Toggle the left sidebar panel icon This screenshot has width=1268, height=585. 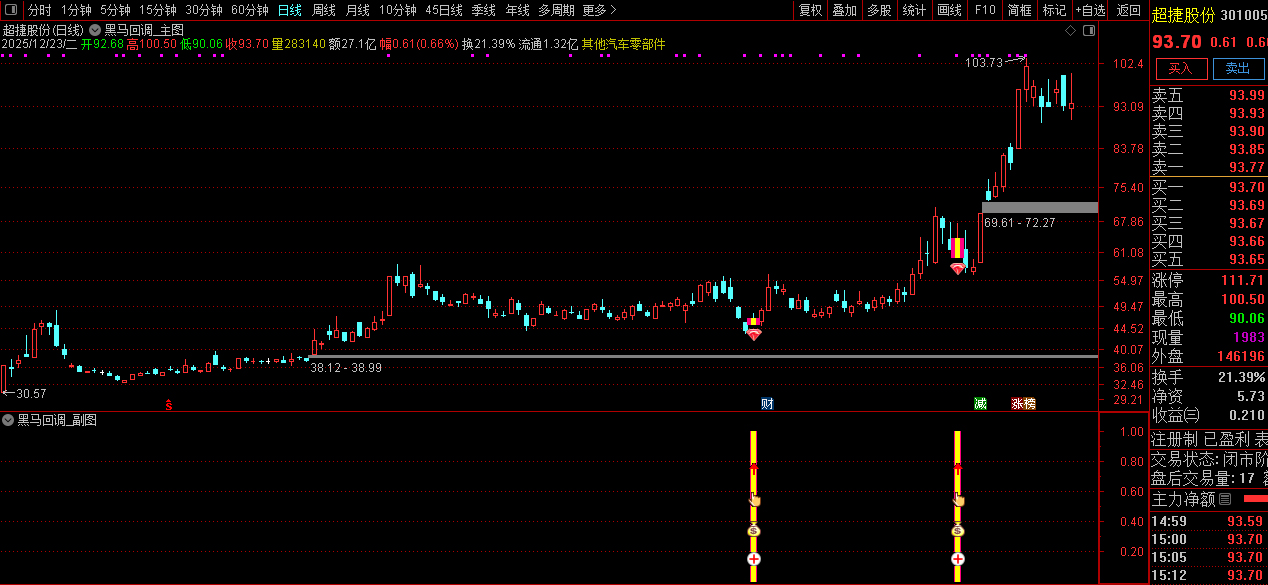[10, 10]
